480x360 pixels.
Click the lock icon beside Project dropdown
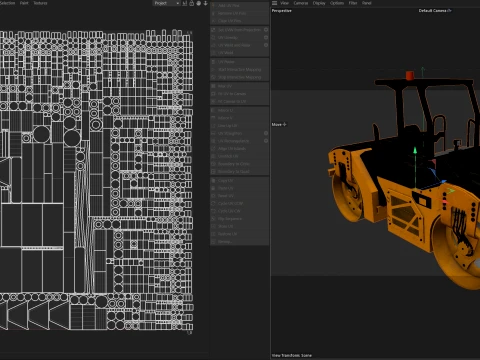coord(192,3)
